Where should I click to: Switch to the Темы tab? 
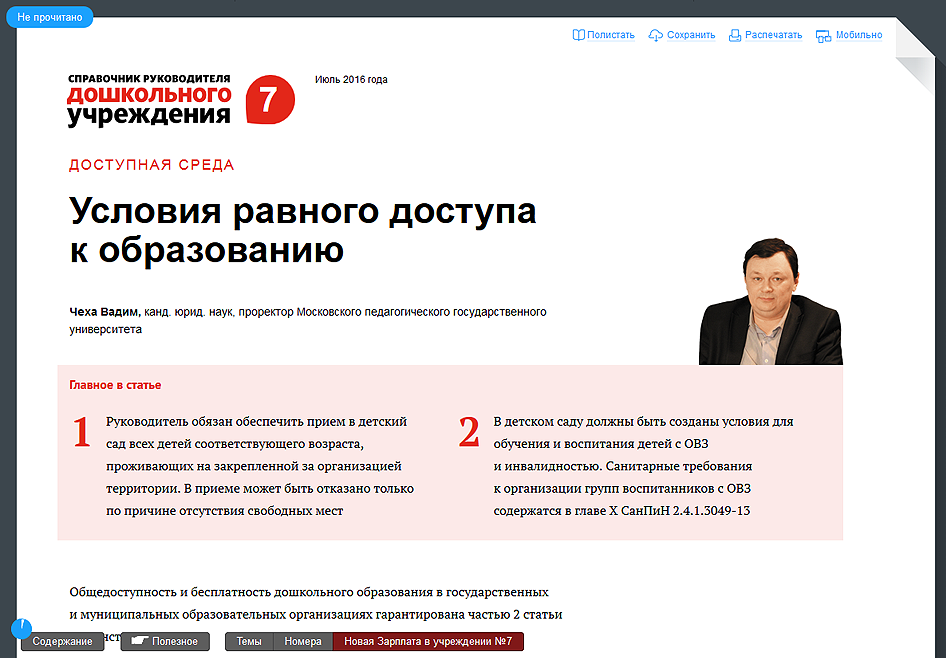249,641
